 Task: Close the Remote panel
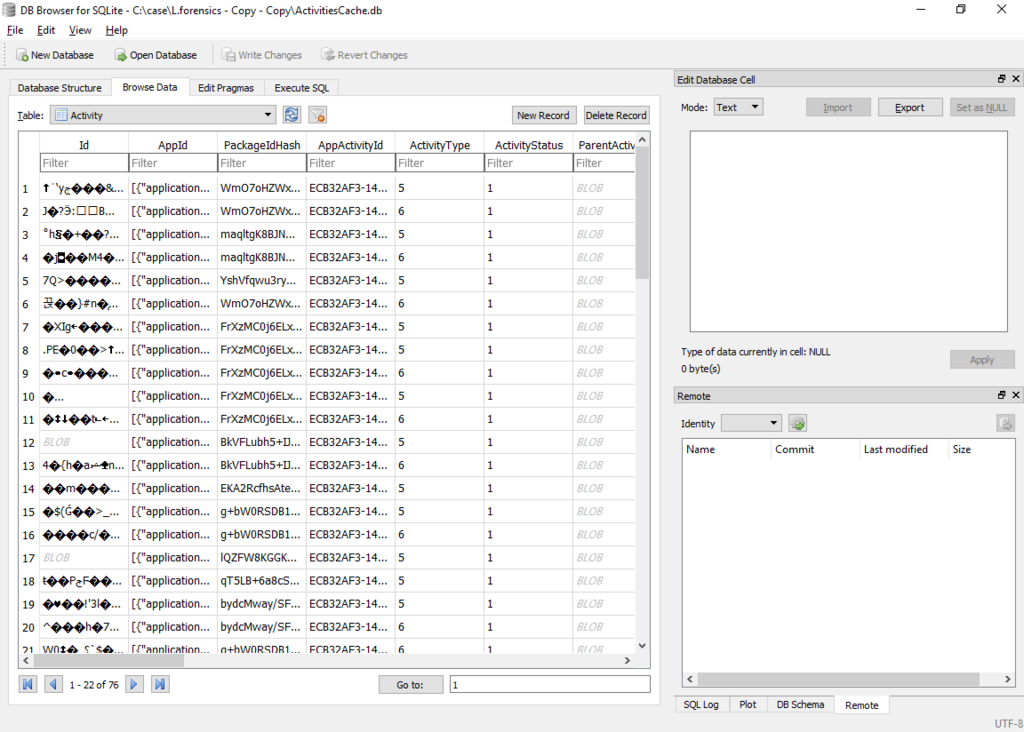1016,395
